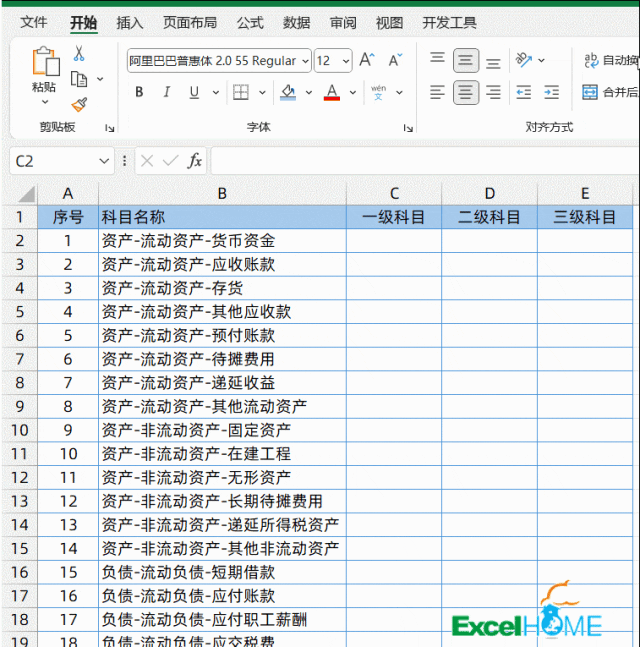Toggle Bold formatting
640x647 pixels.
(x=139, y=93)
